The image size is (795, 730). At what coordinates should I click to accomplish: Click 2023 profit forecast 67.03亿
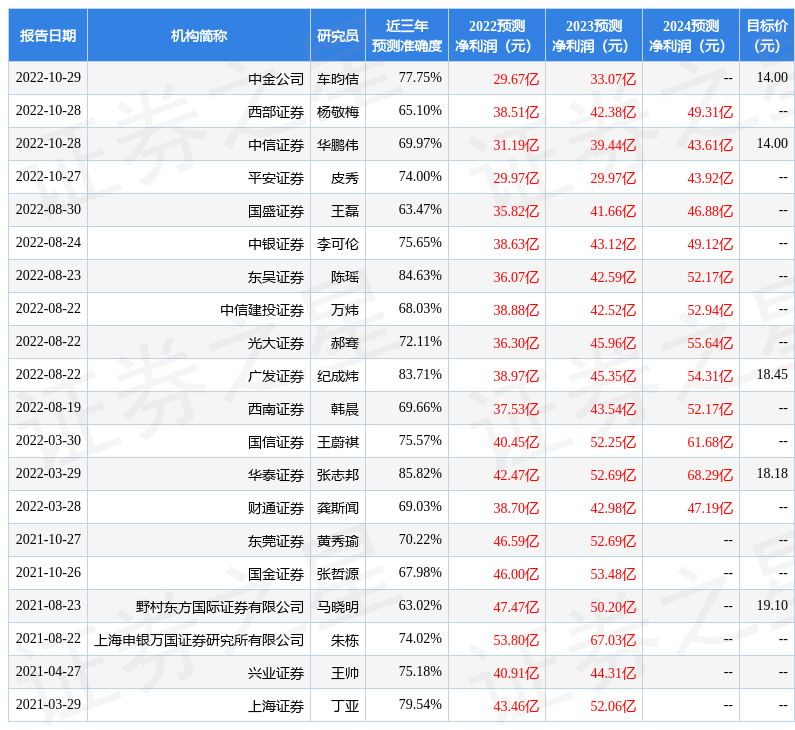click(613, 640)
